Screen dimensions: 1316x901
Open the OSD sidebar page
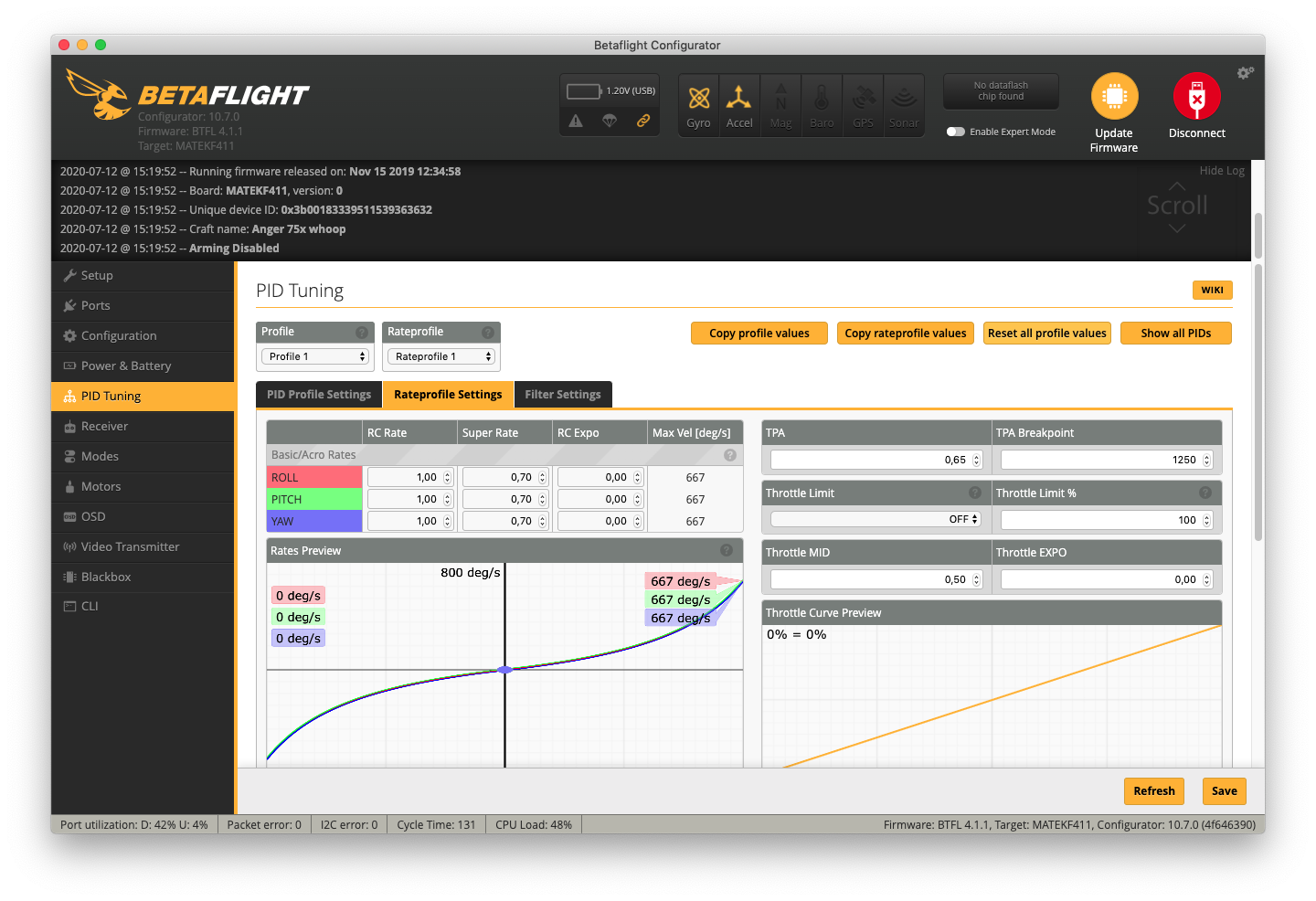(143, 517)
